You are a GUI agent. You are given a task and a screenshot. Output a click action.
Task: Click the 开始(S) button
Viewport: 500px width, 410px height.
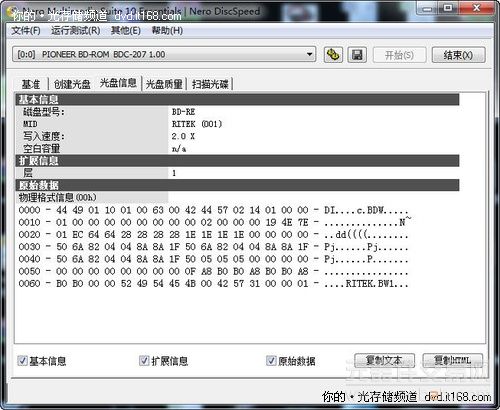pyautogui.click(x=399, y=55)
